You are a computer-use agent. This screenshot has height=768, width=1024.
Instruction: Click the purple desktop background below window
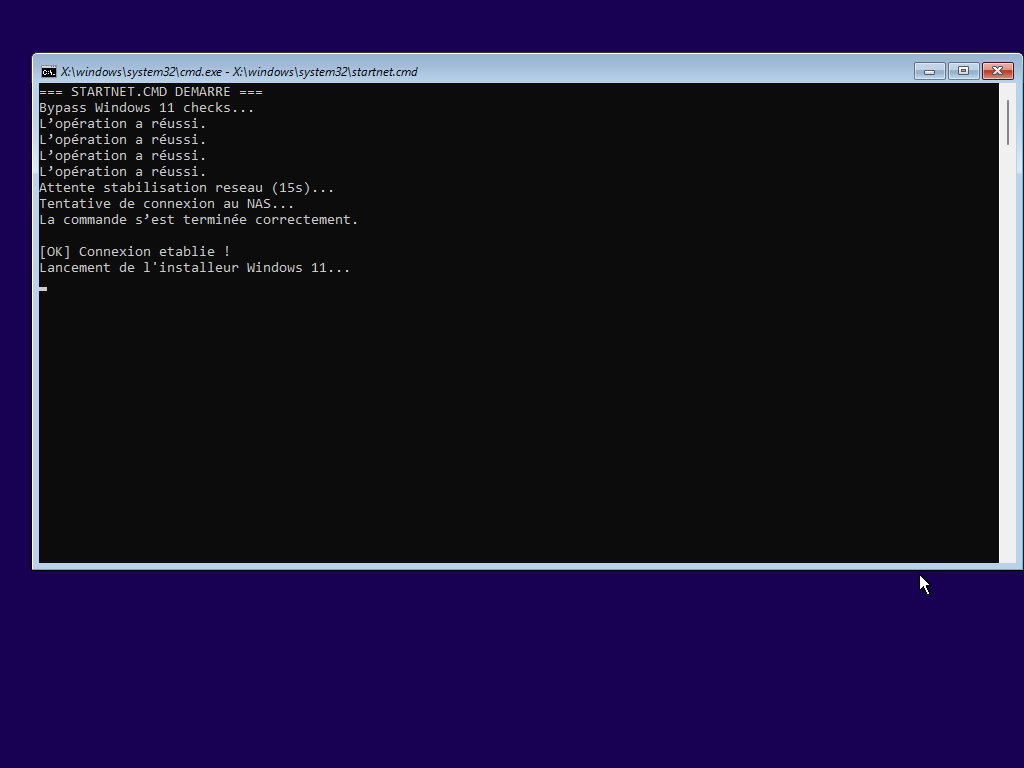tap(500, 670)
